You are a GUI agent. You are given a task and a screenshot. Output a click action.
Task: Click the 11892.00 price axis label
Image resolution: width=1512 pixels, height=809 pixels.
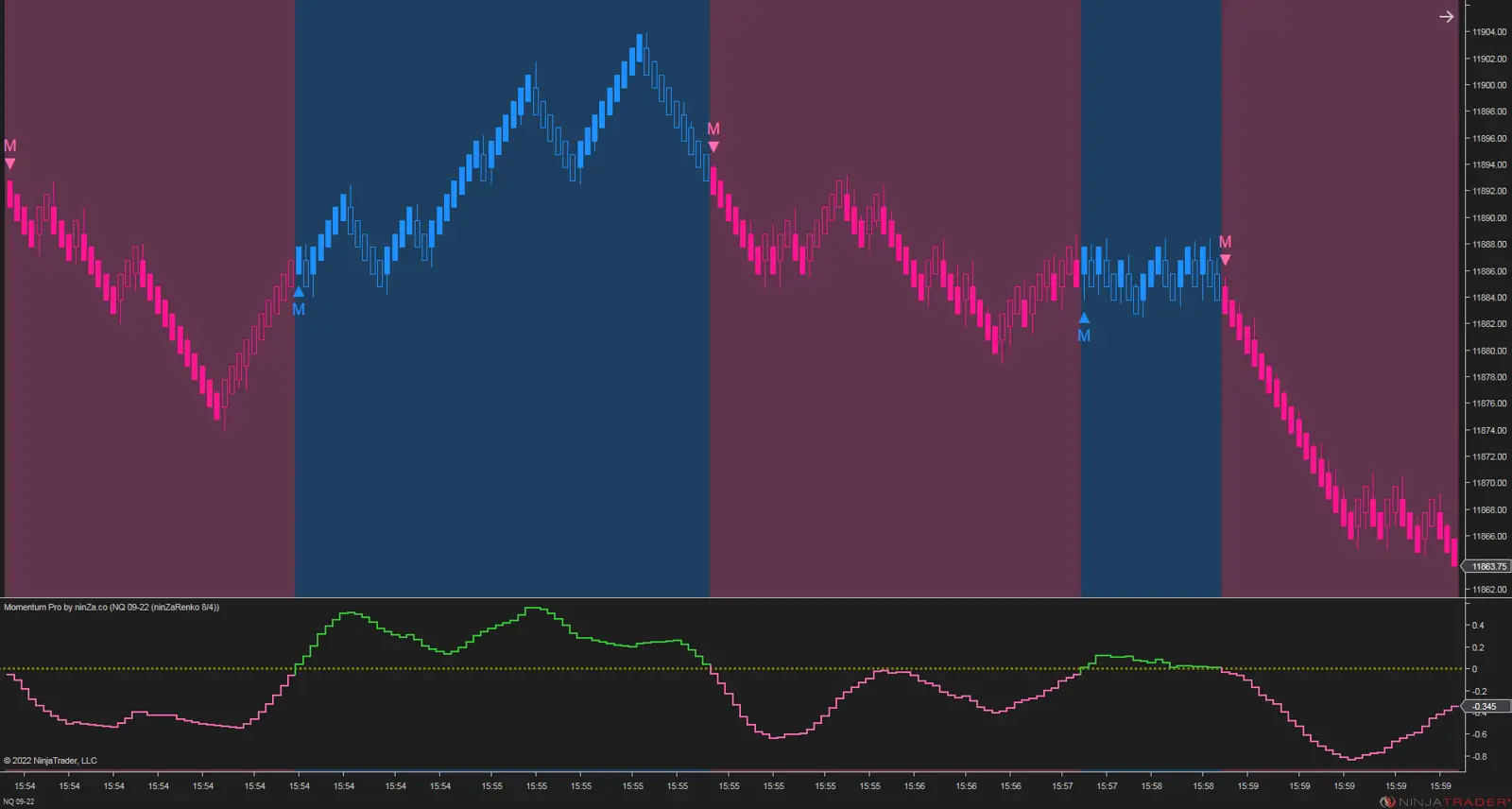tap(1489, 191)
